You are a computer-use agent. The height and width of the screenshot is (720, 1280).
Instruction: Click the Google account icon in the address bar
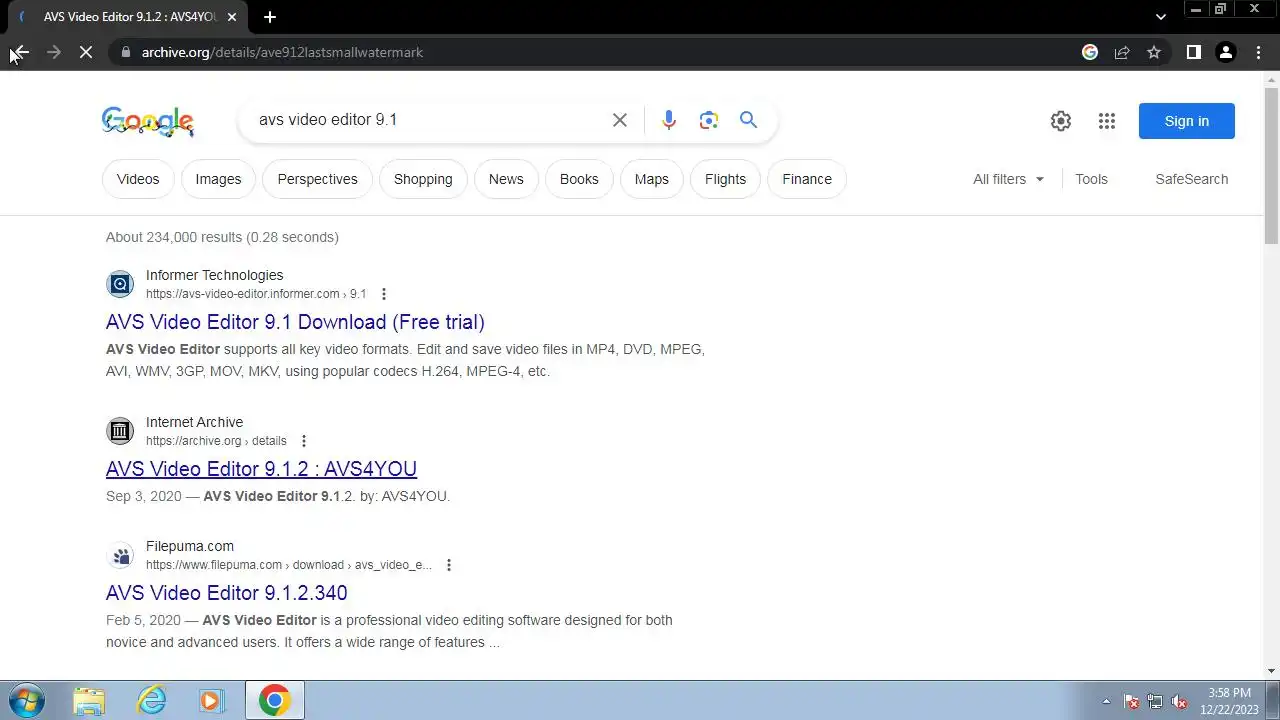pyautogui.click(x=1090, y=52)
